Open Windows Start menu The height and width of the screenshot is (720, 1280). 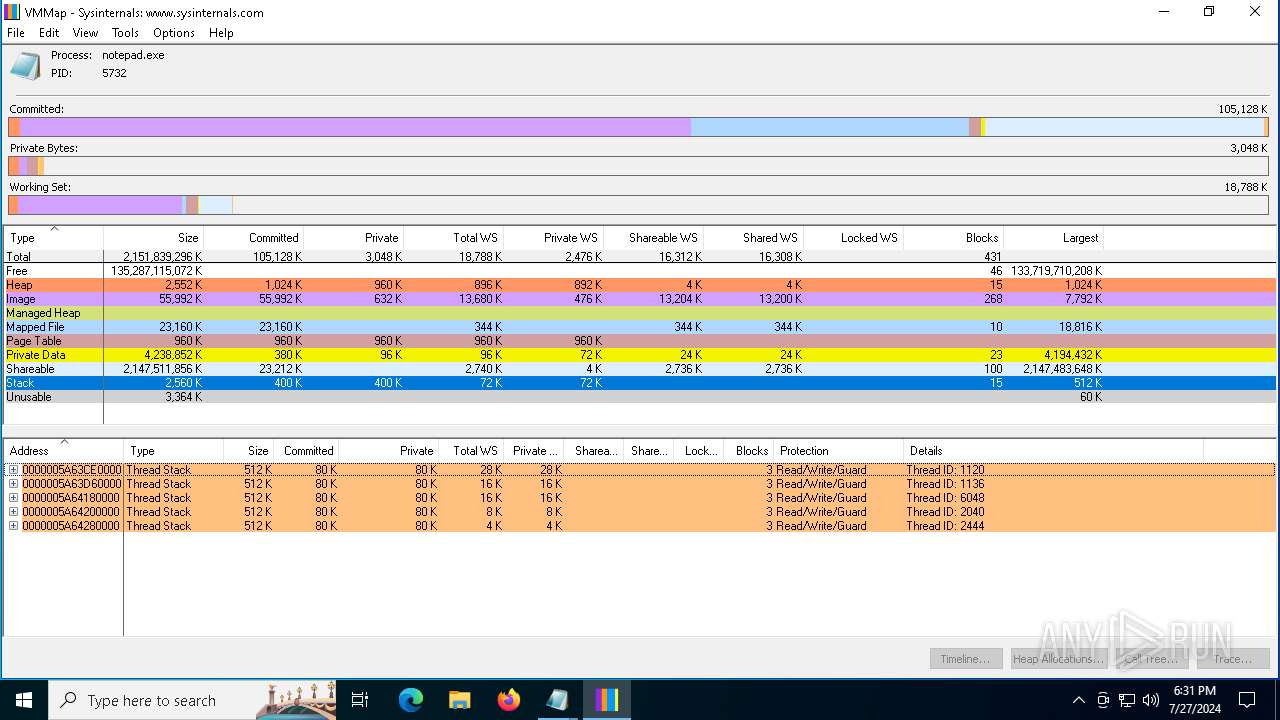point(24,700)
